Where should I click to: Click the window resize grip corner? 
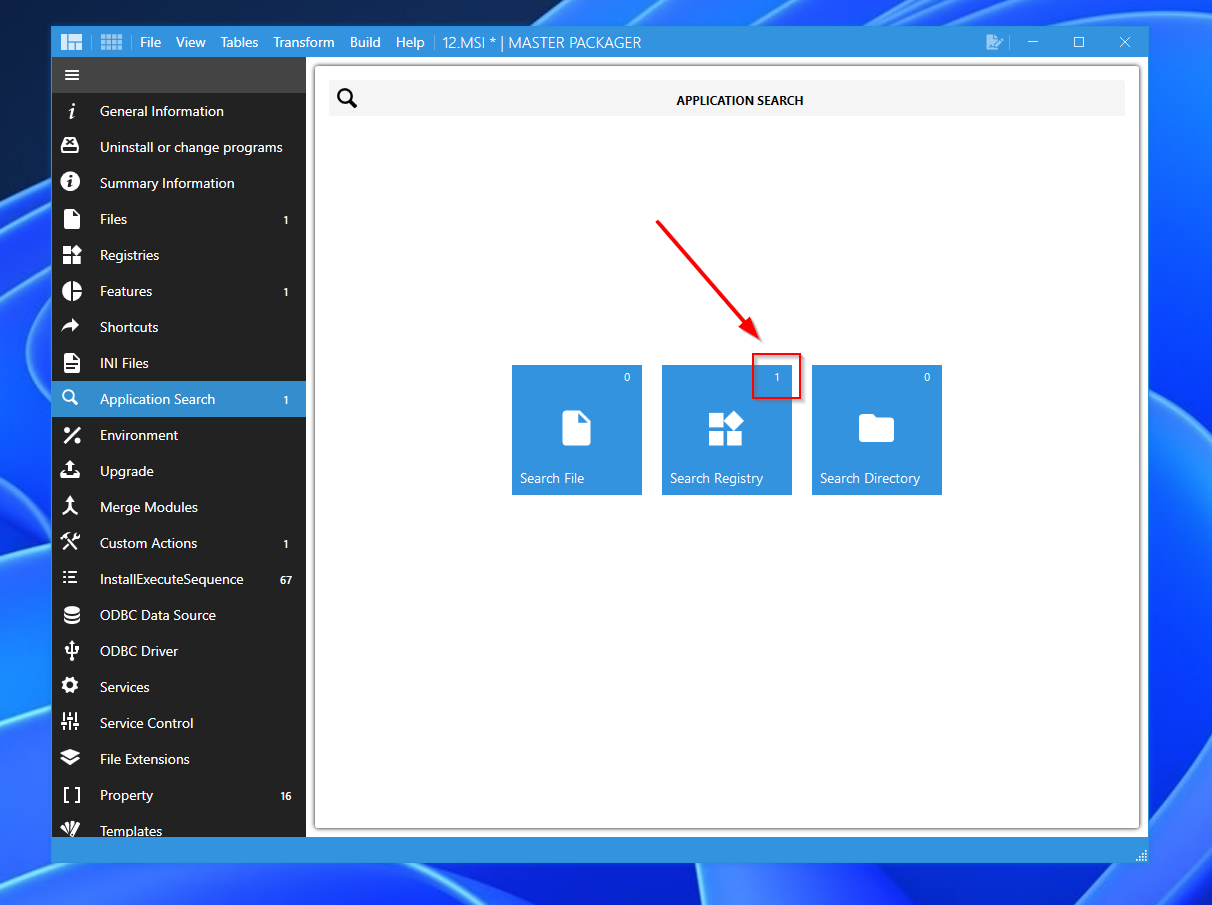pos(1141,856)
